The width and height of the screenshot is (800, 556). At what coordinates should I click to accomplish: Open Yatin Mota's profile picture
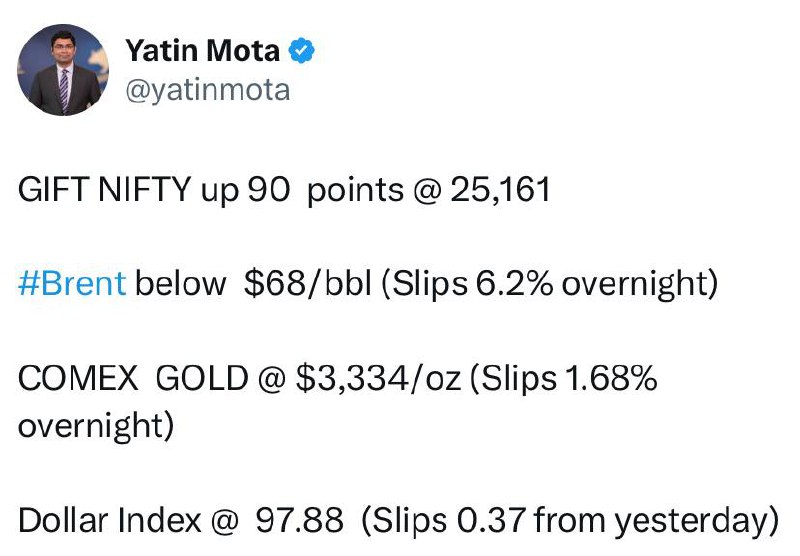[x=63, y=70]
